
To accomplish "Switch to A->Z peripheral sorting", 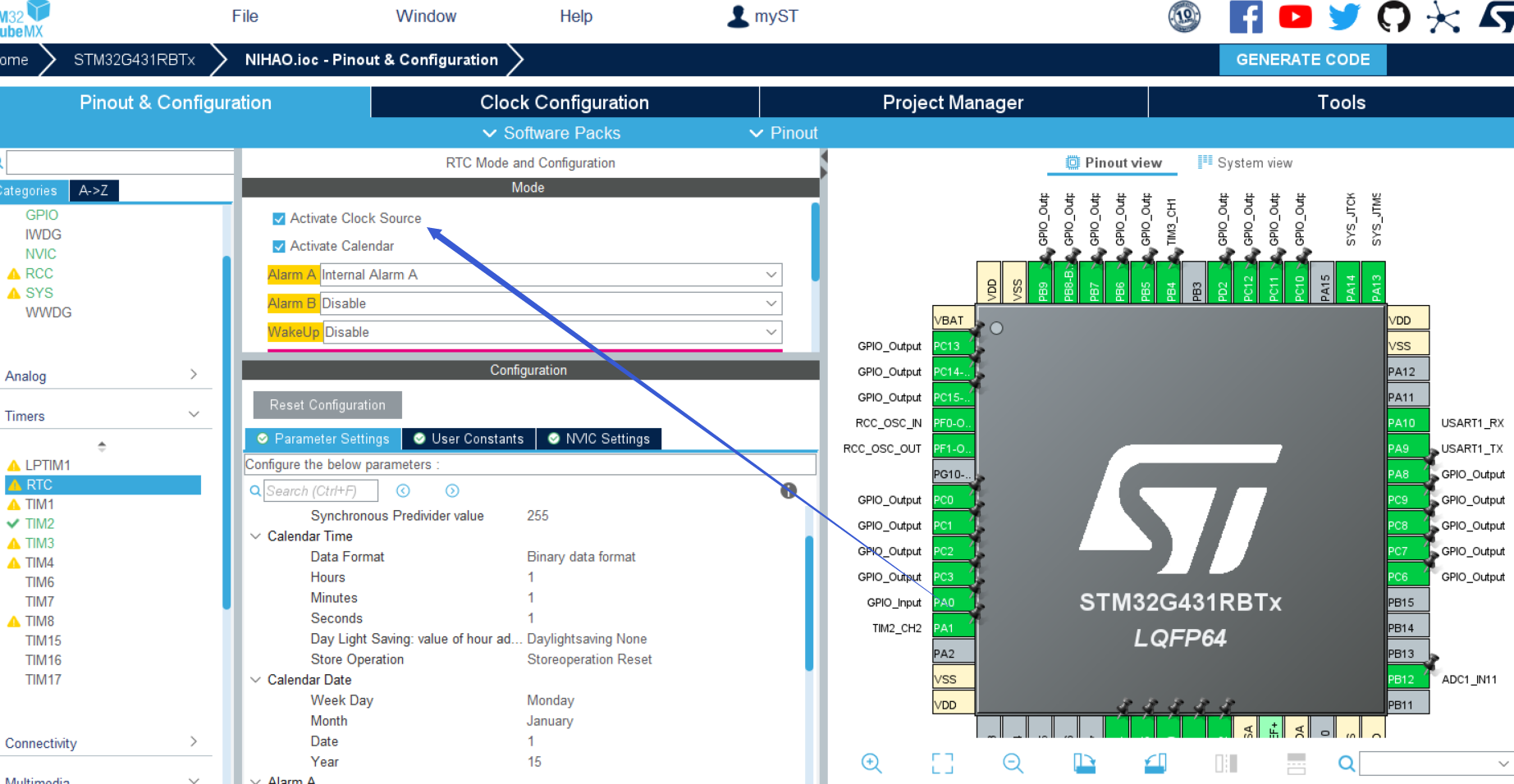I will point(94,190).
